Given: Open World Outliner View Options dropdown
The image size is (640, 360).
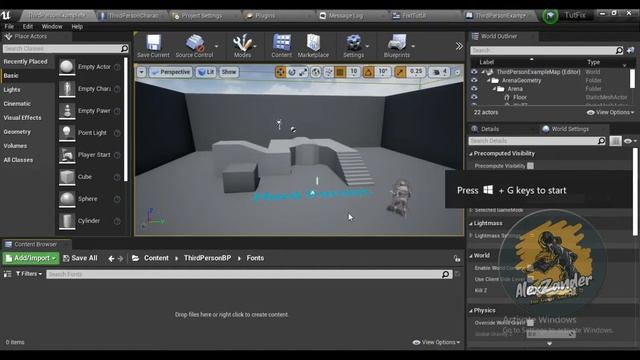Looking at the screenshot, I should point(611,112).
